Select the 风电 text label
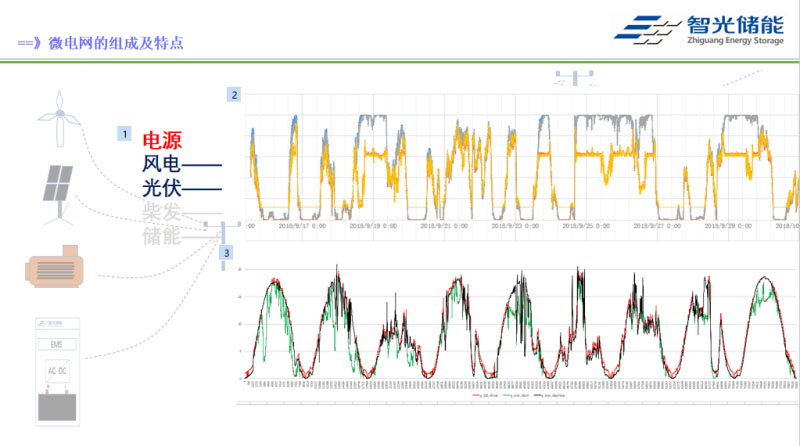Screen dimensions: 800x446 point(162,163)
